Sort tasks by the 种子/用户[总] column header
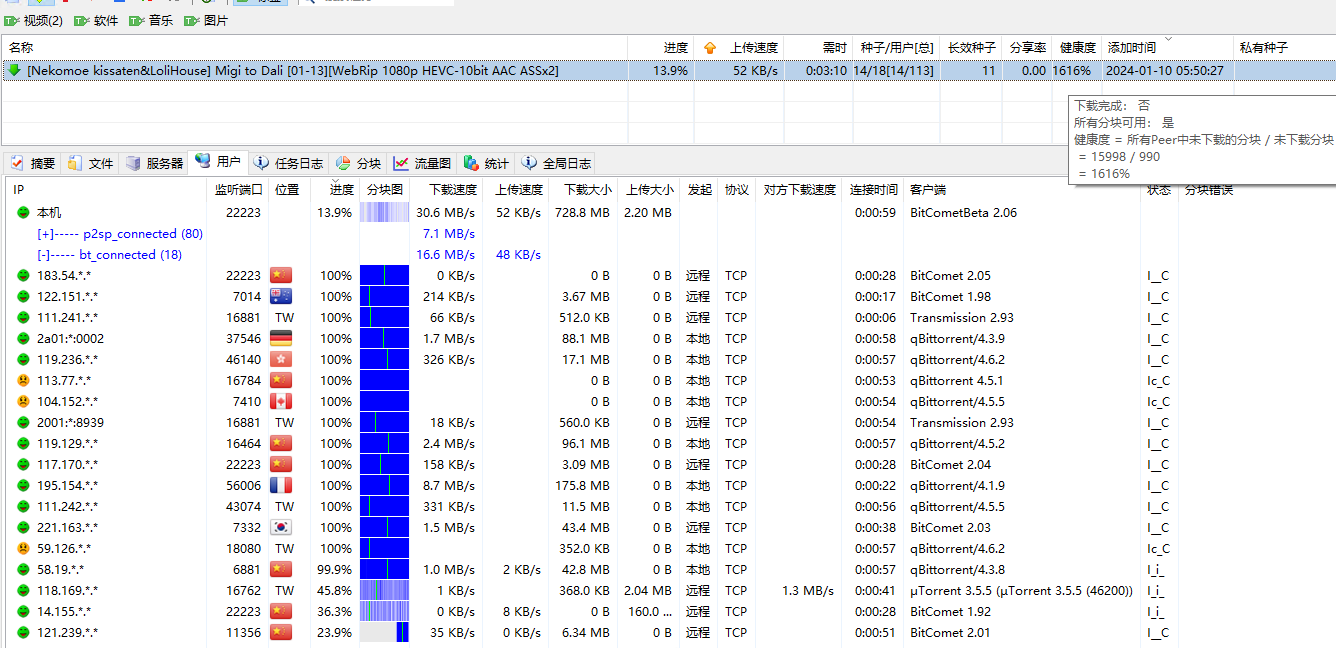1336x648 pixels. point(896,47)
